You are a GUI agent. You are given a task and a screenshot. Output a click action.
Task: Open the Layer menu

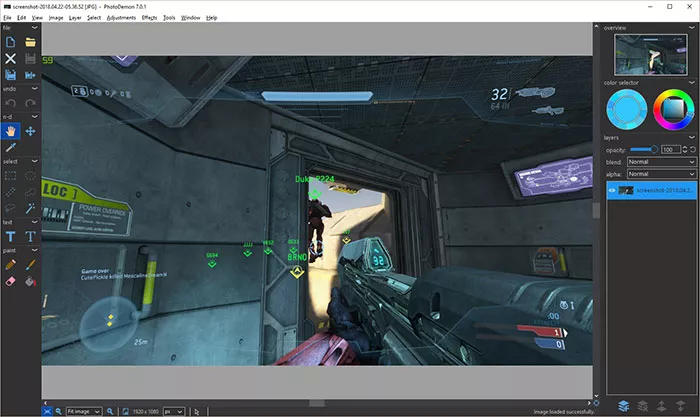[75, 18]
